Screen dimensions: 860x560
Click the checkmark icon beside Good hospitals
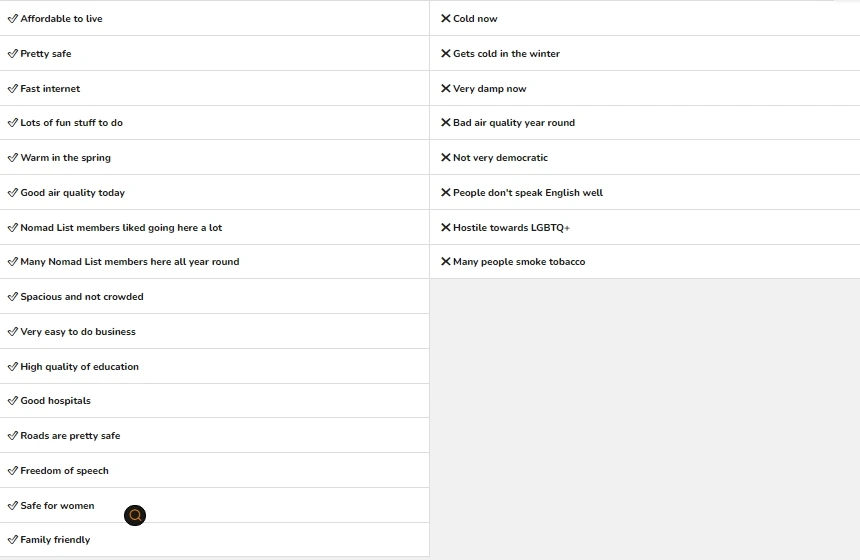[x=13, y=401]
